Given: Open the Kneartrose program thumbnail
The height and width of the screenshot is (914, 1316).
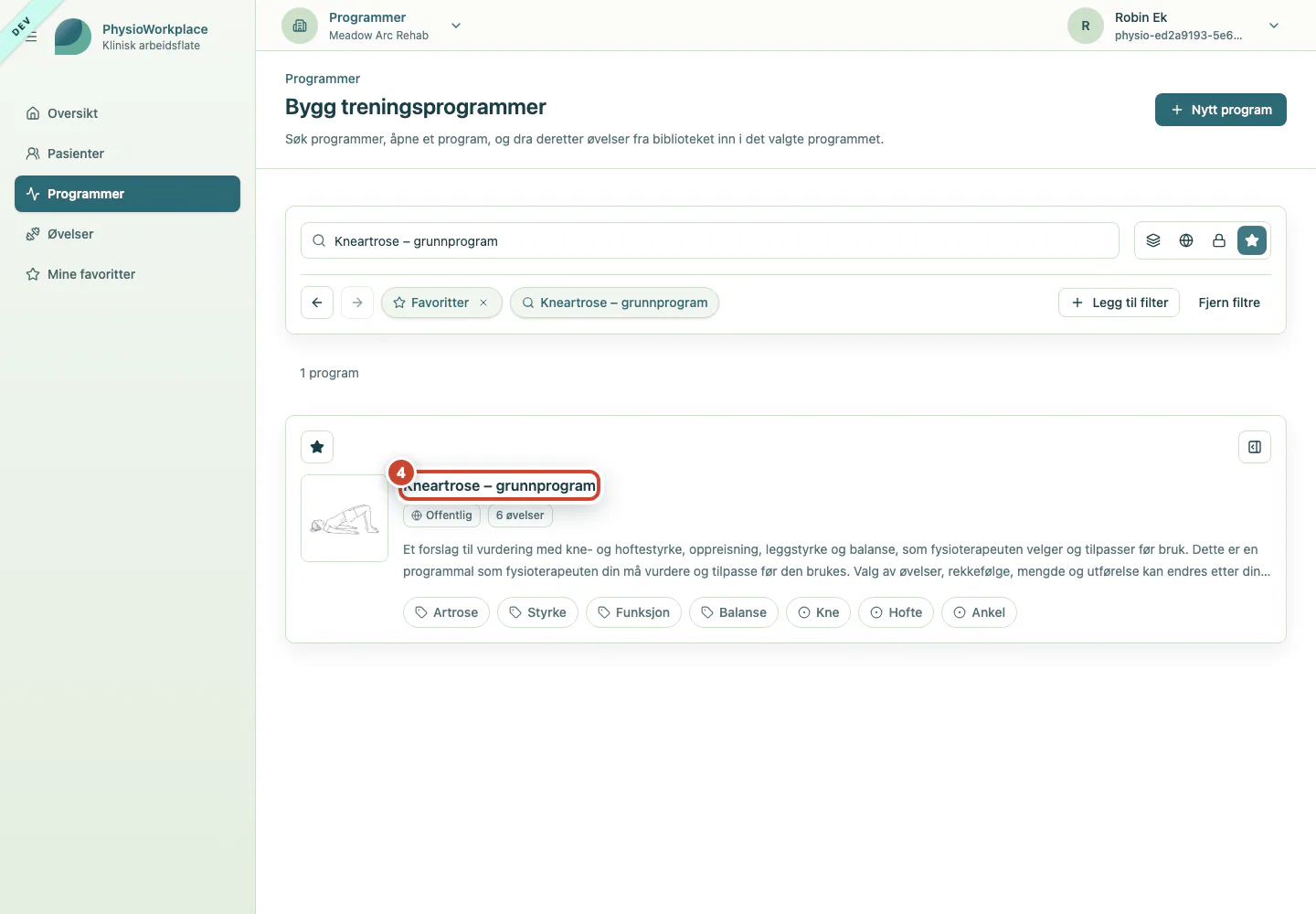Looking at the screenshot, I should pyautogui.click(x=345, y=518).
